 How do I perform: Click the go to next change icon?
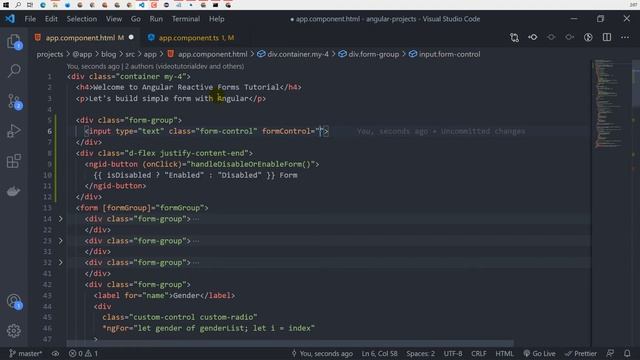click(x=569, y=38)
